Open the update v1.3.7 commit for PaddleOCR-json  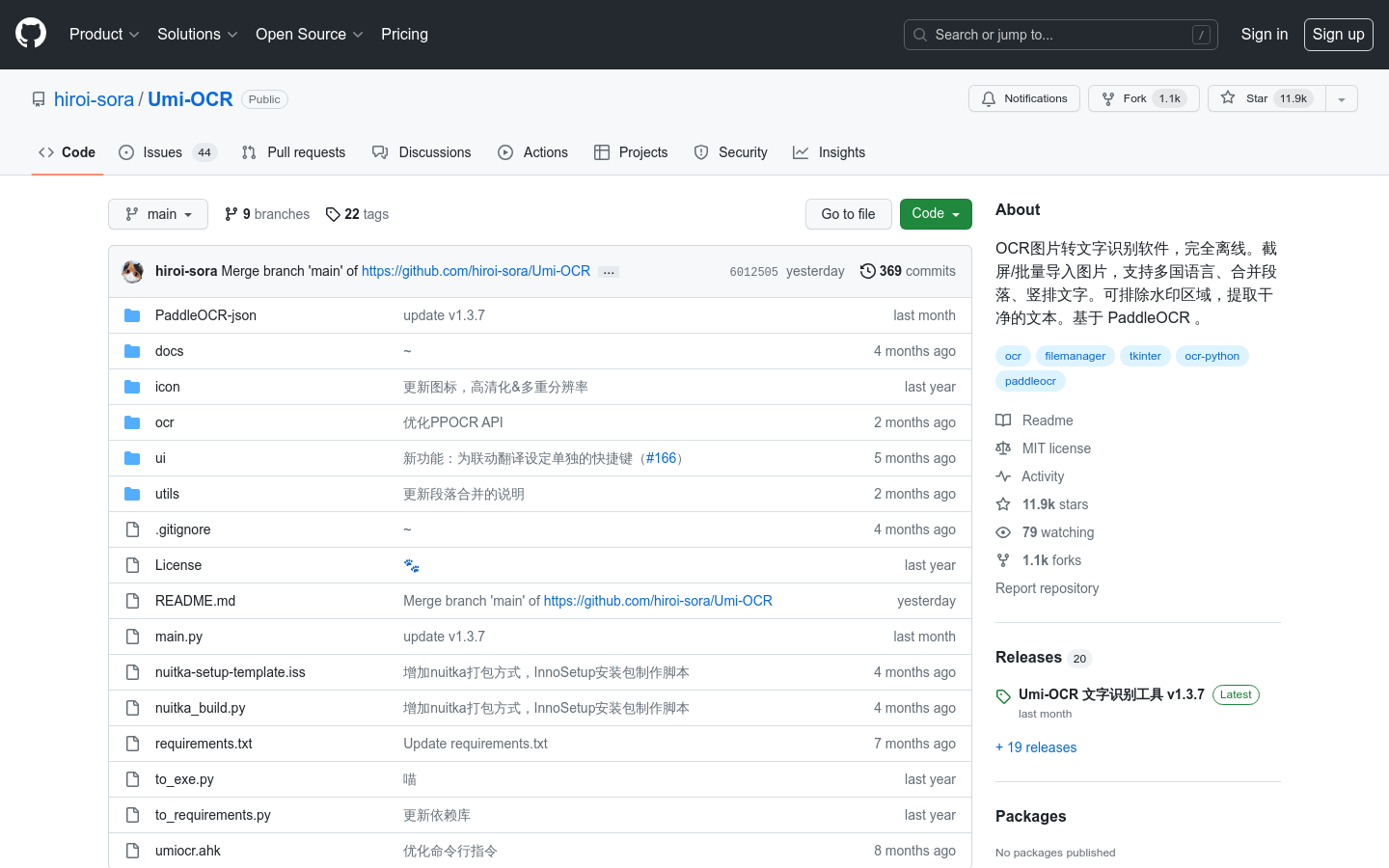444,315
